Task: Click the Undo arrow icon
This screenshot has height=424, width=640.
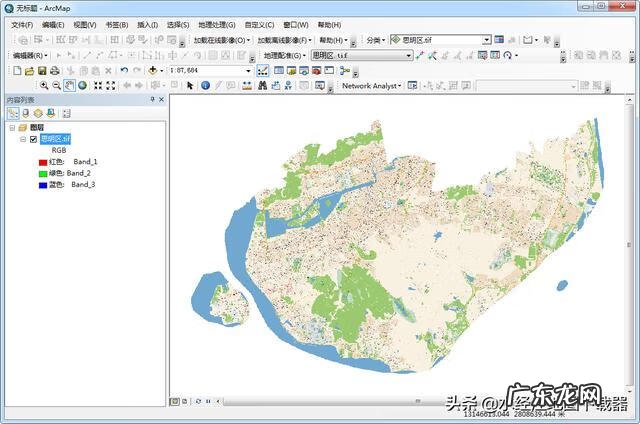Action: pos(123,71)
